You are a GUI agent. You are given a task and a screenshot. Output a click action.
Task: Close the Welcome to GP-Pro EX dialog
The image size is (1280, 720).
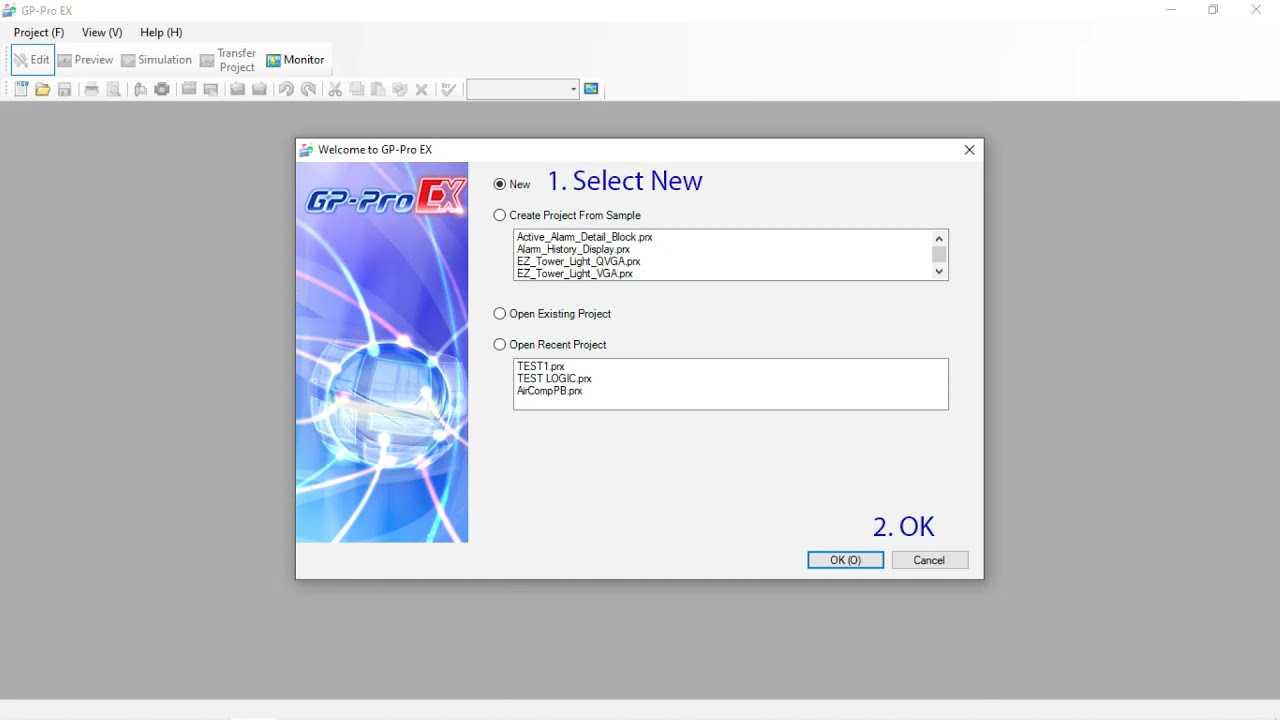(x=969, y=150)
